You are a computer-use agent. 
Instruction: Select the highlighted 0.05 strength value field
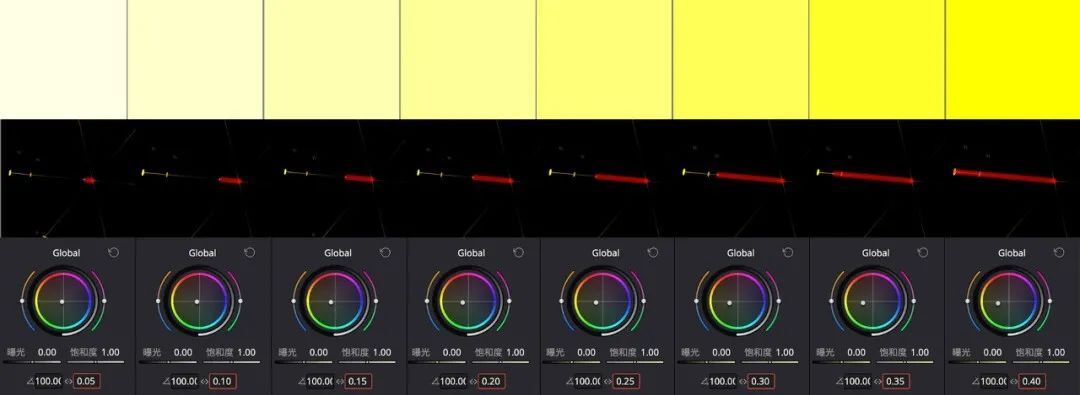point(87,381)
